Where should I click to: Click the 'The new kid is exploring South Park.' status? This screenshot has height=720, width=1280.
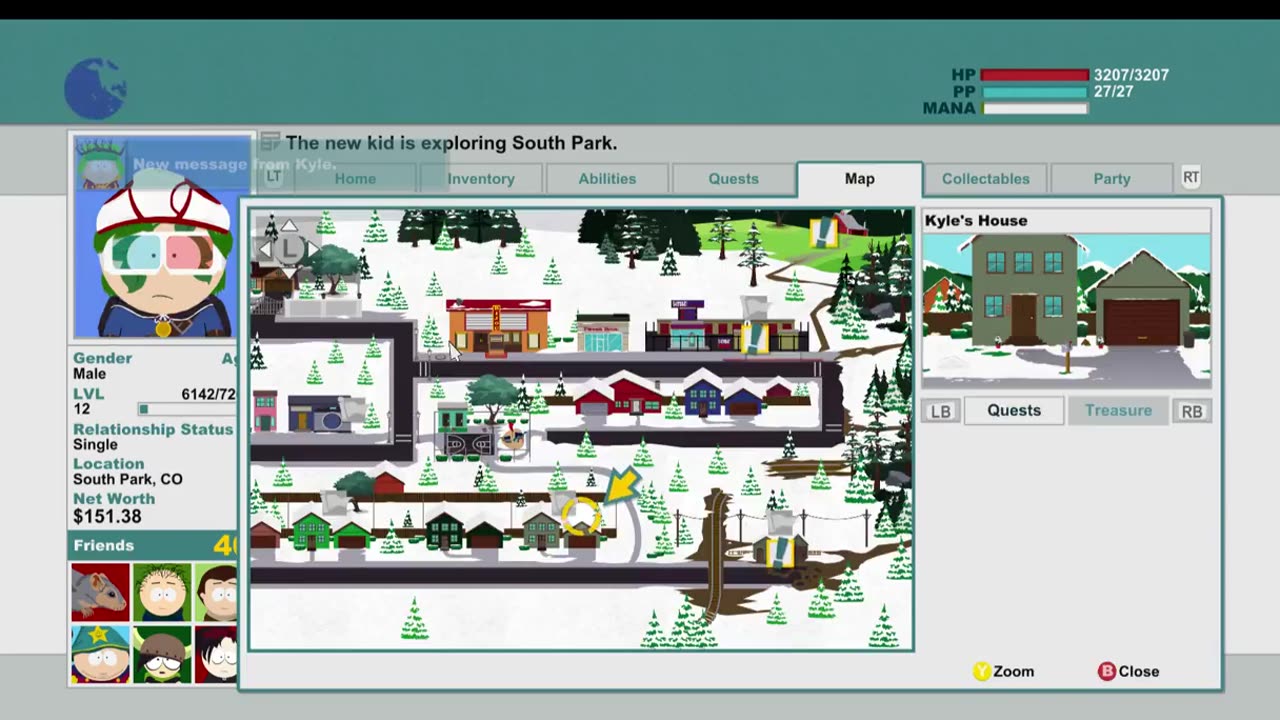pos(451,143)
